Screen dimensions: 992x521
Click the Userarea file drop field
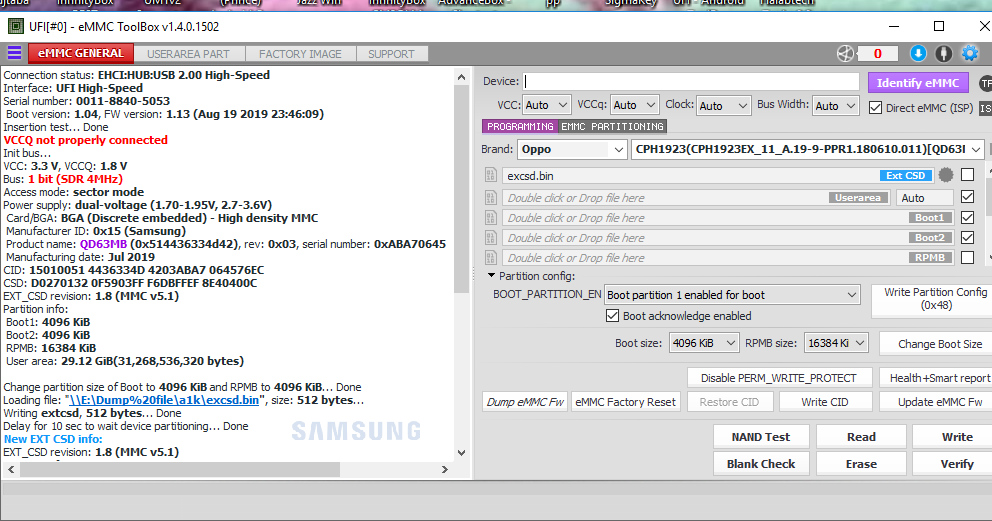[x=697, y=198]
